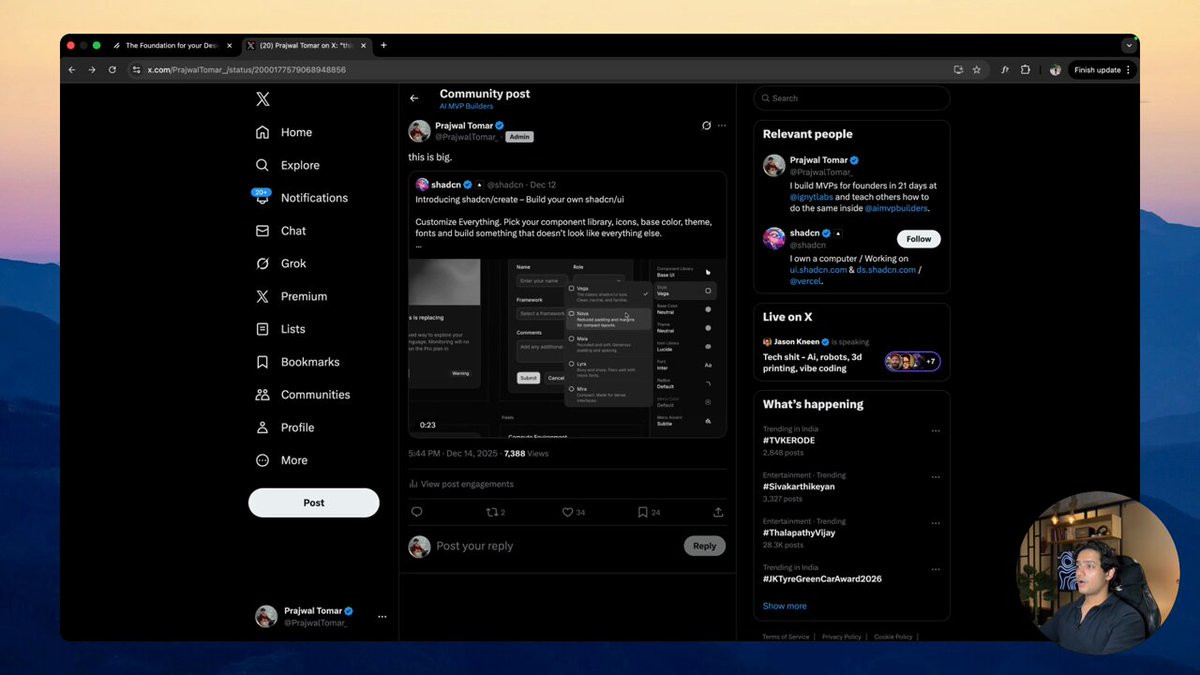
Task: Open options dots for #Sivakarthikeyan
Action: pos(936,477)
